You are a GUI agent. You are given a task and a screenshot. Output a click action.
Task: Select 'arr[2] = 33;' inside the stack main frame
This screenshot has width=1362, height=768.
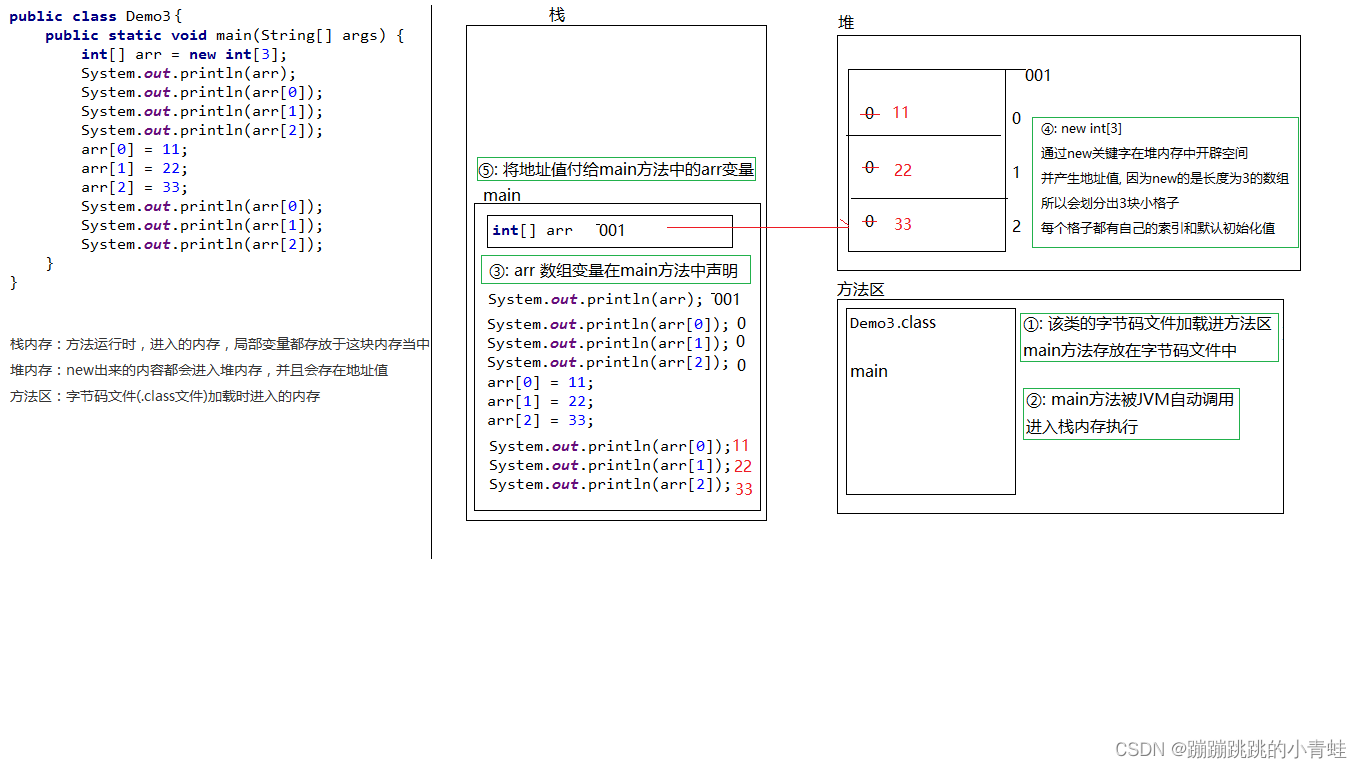point(540,420)
